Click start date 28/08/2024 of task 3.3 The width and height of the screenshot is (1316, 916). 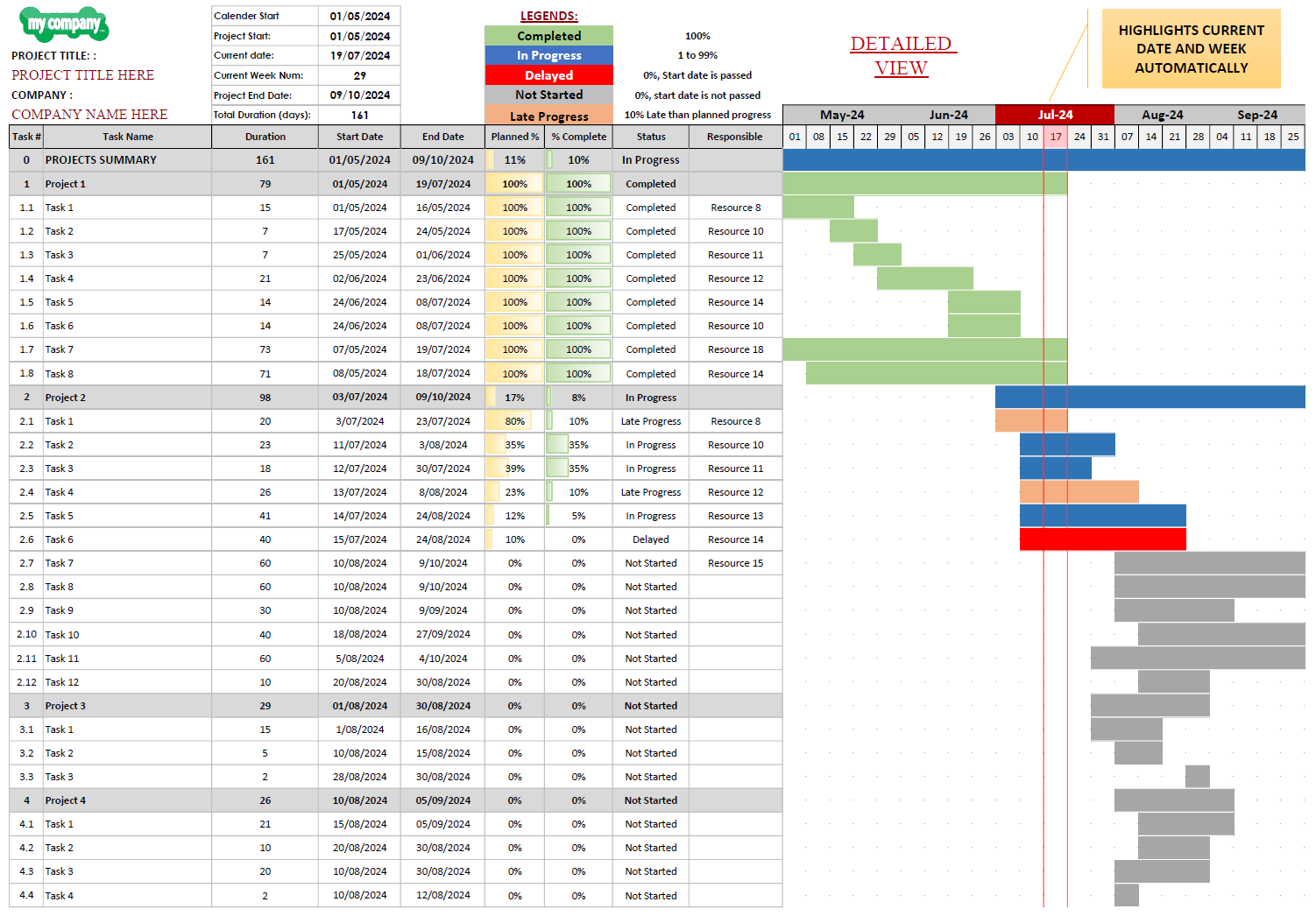[x=359, y=777]
